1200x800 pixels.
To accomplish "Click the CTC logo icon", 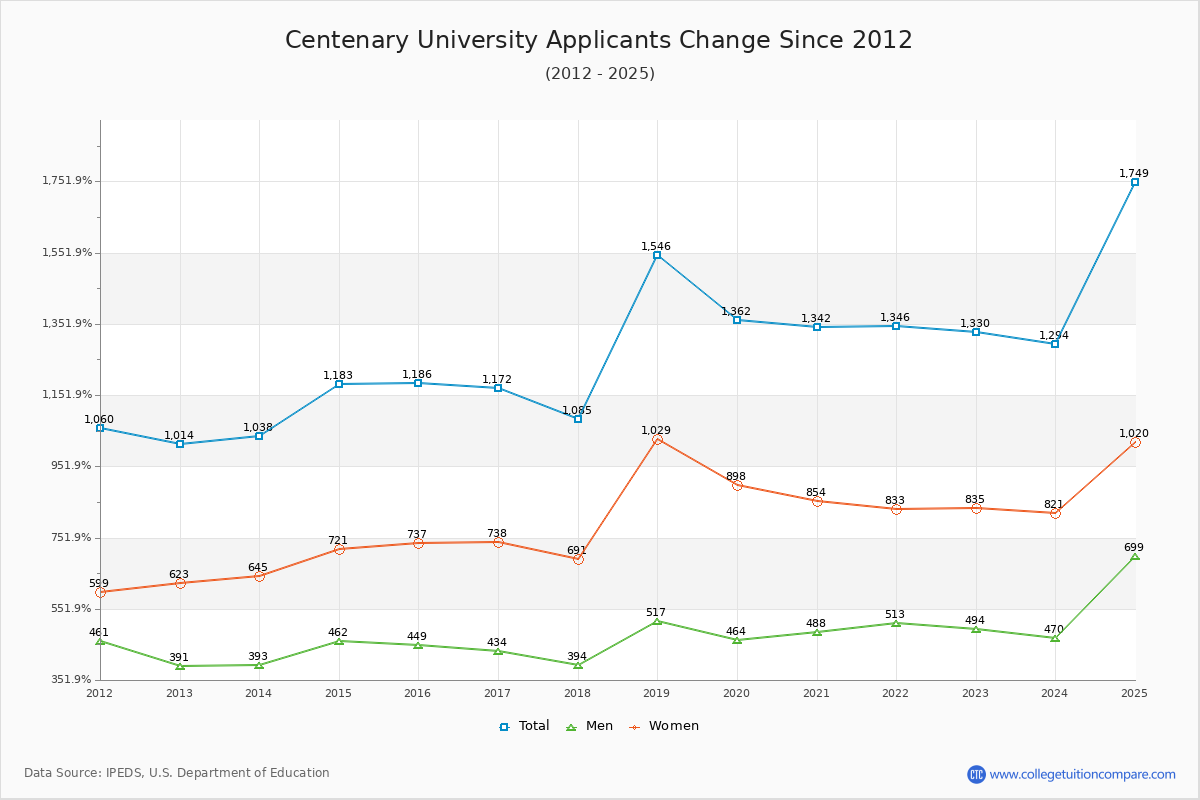I will point(976,774).
